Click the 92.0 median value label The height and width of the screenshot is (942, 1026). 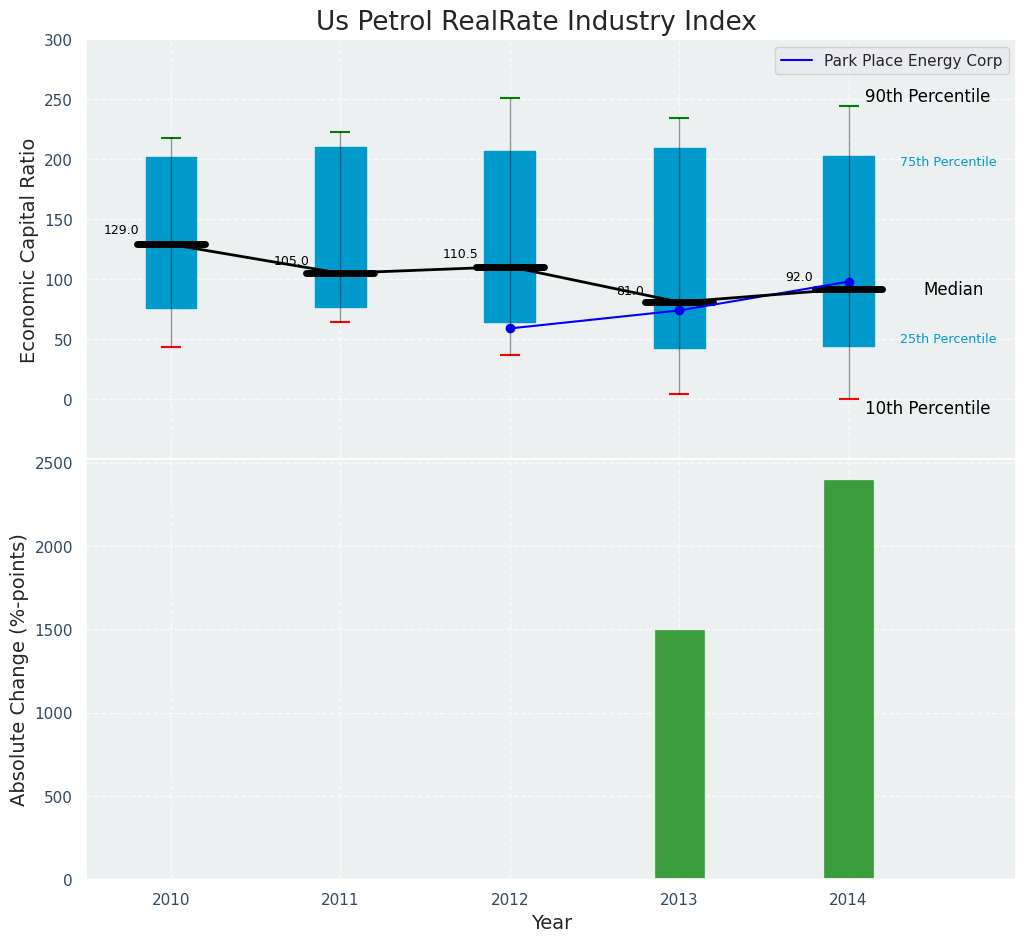pos(799,277)
